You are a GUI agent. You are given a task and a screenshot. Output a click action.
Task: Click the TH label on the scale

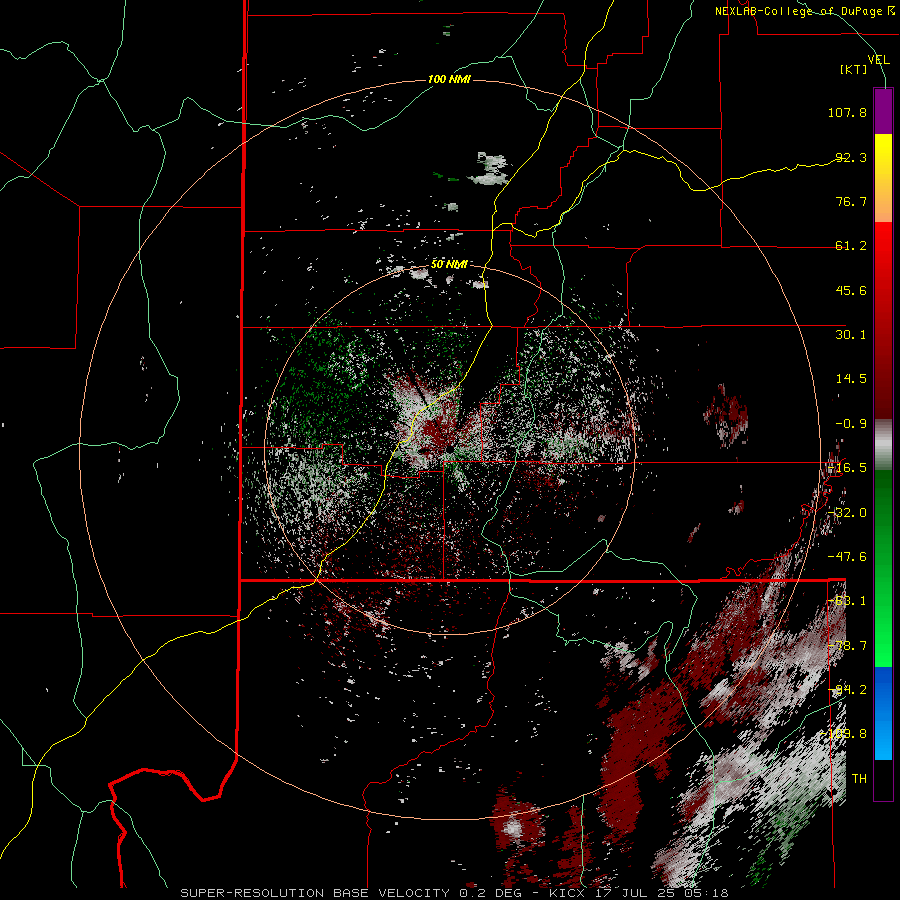pos(859,779)
